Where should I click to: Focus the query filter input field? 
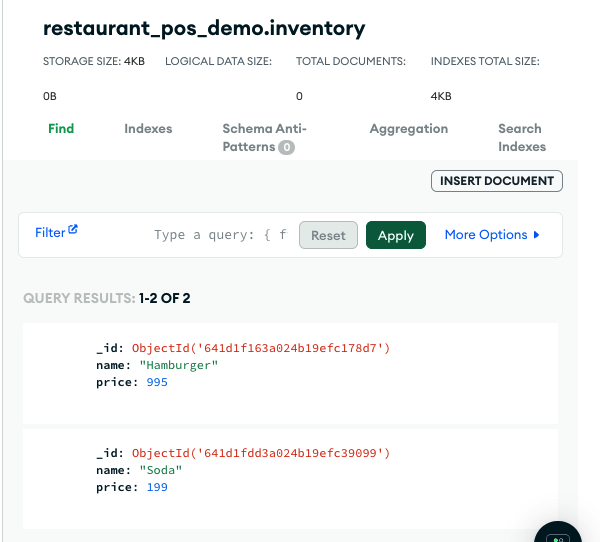[221, 235]
